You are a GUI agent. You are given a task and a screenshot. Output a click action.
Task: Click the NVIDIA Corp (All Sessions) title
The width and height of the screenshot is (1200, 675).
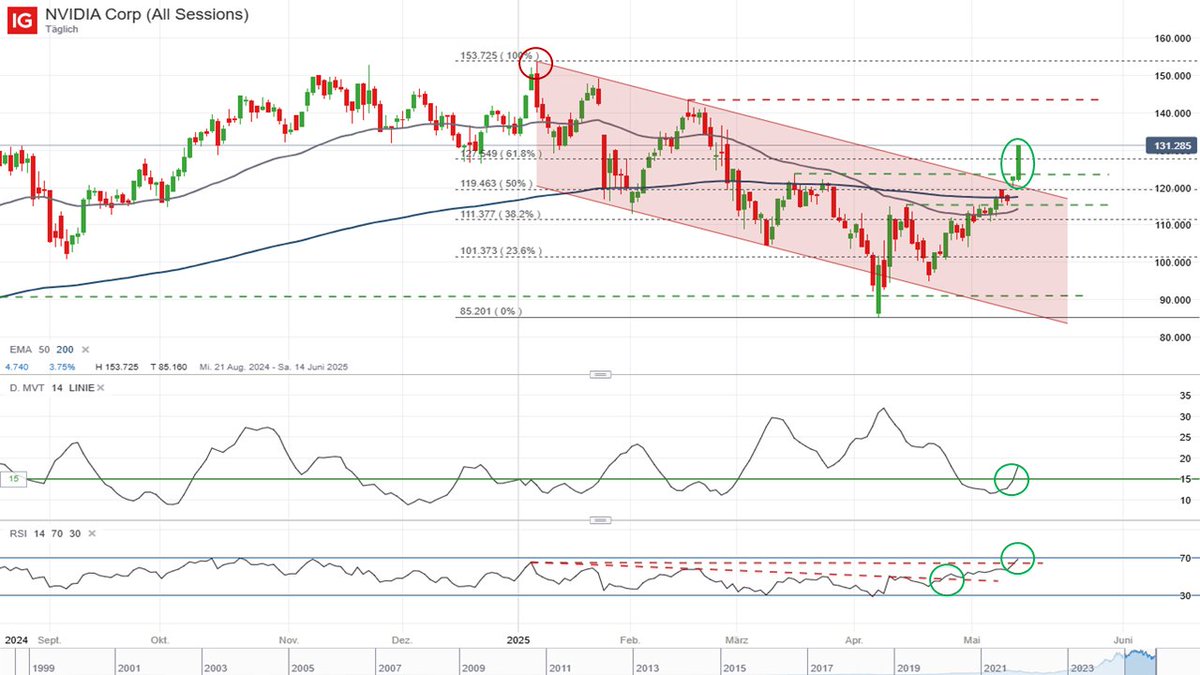click(146, 14)
